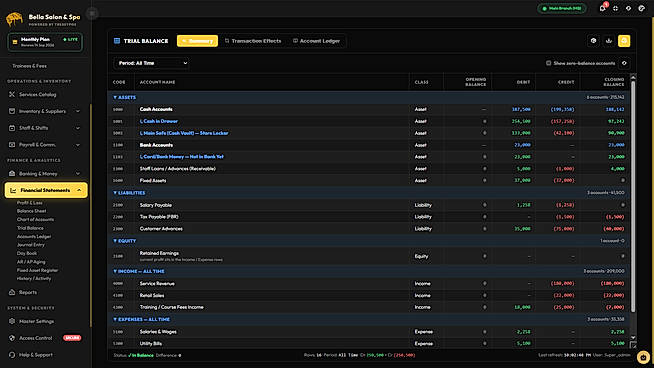Open Chart of Accounts in sidebar

point(35,219)
